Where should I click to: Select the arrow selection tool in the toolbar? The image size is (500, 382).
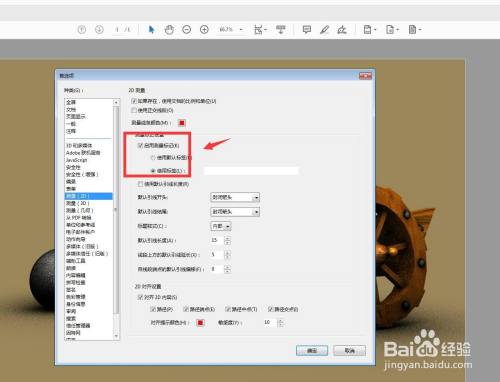151,30
